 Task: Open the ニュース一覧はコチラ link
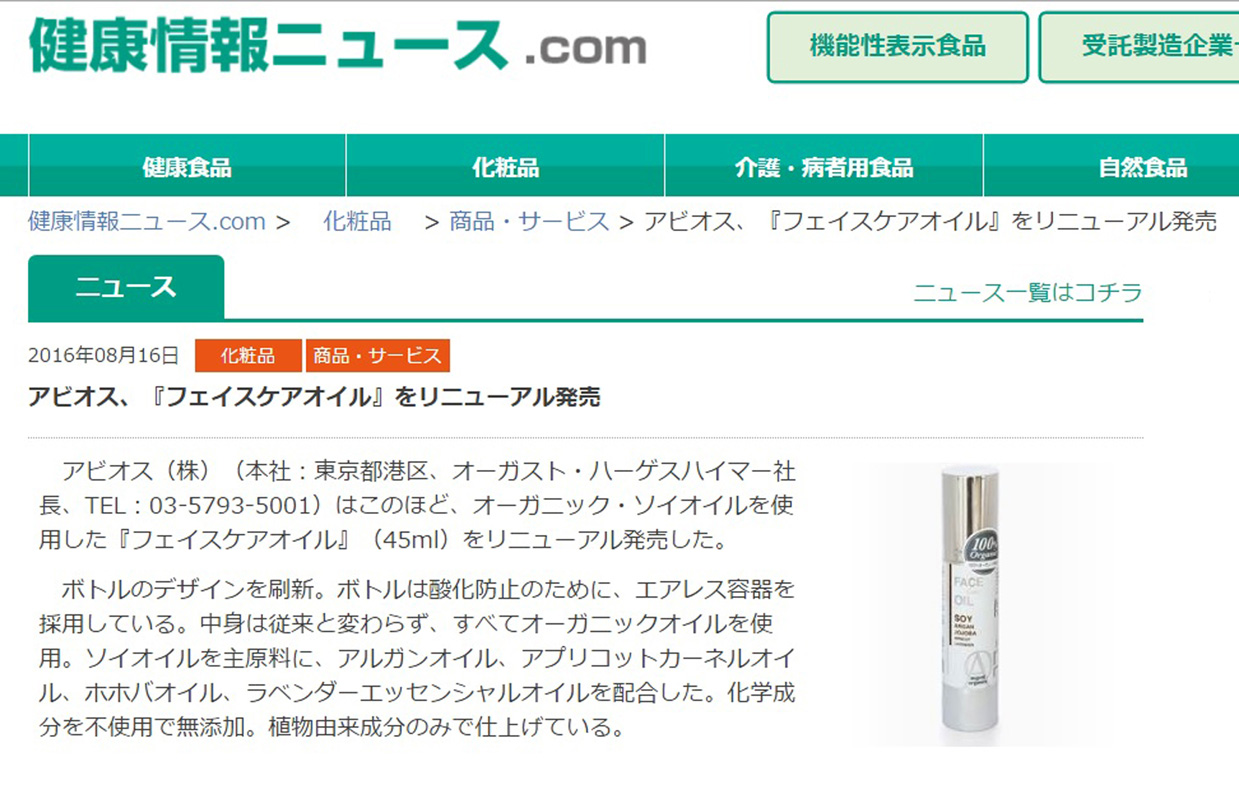pos(1027,293)
